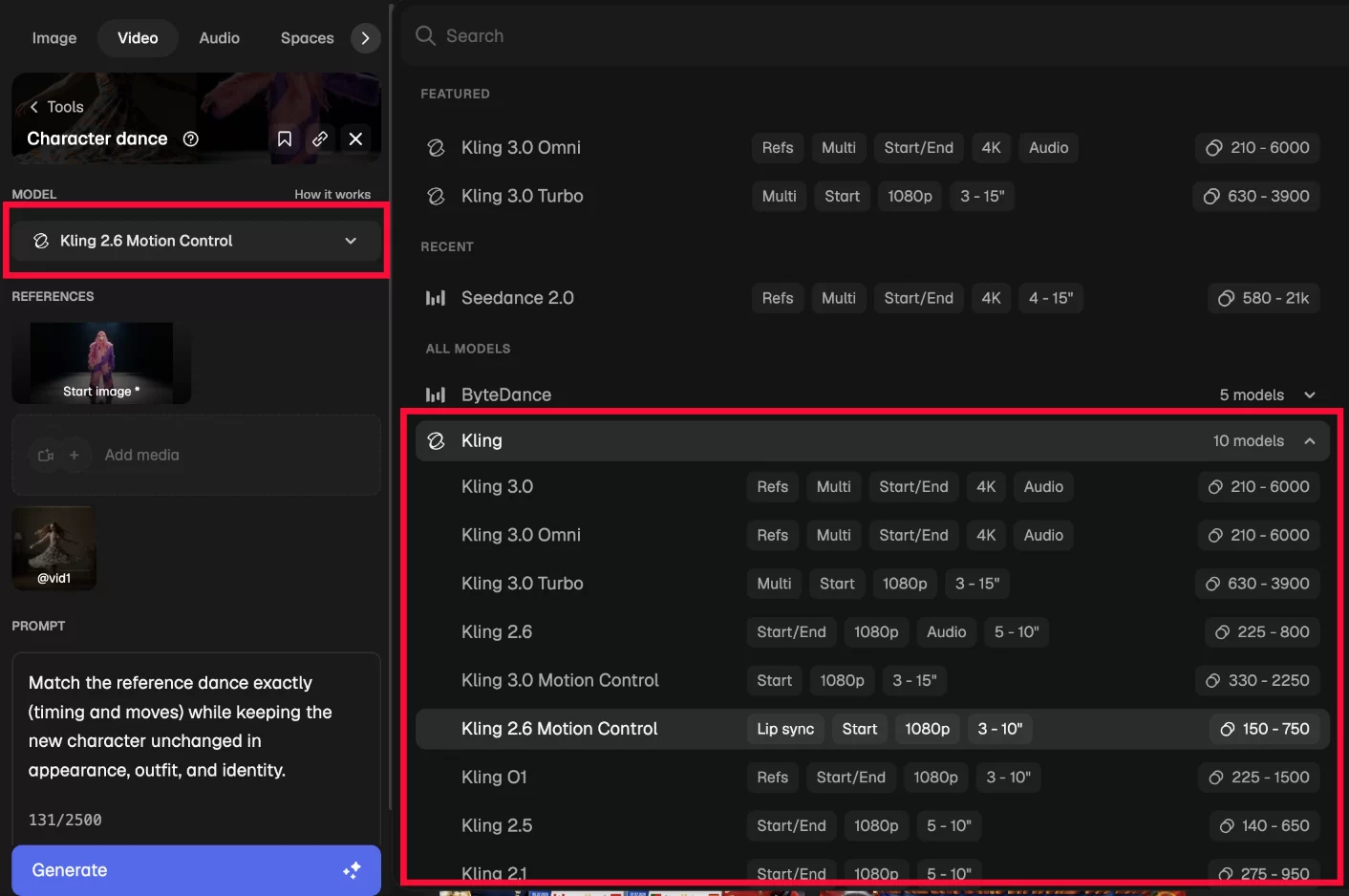Expand the ByteDance models group

(870, 395)
